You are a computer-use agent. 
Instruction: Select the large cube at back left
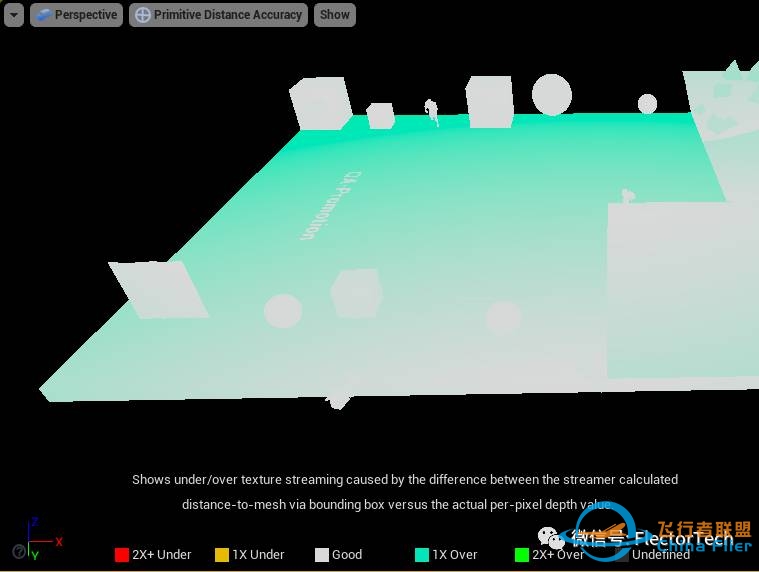coord(320,103)
